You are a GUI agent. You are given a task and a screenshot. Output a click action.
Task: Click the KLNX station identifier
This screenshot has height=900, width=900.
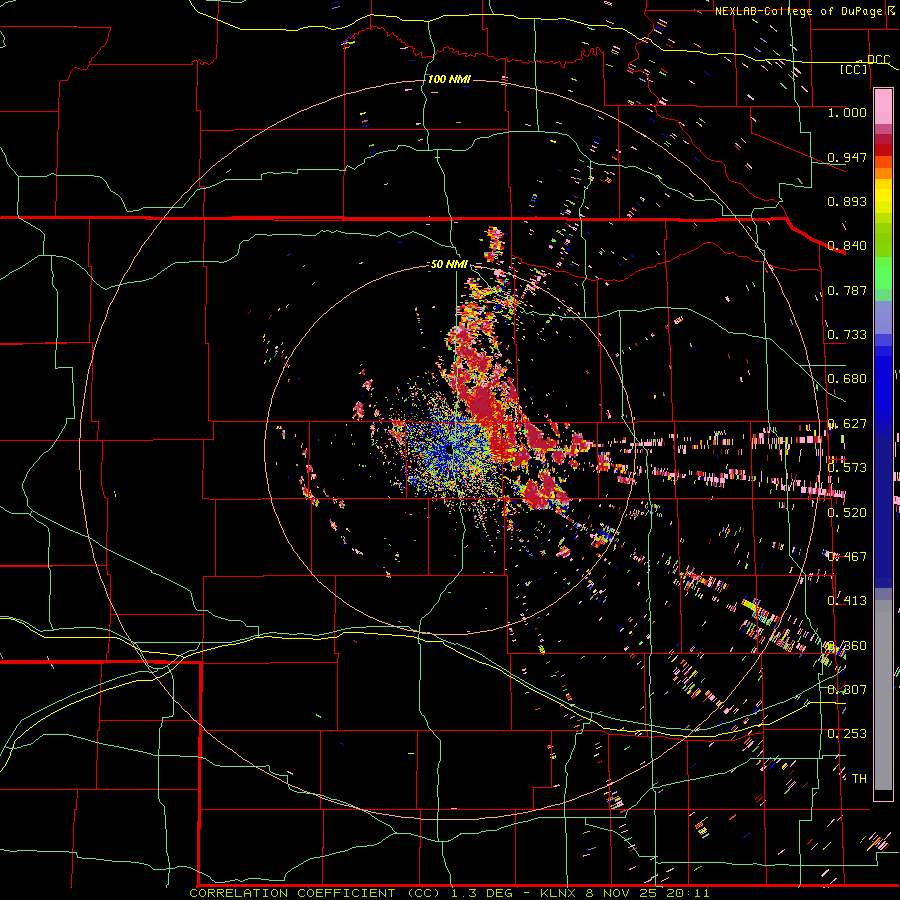(559, 893)
